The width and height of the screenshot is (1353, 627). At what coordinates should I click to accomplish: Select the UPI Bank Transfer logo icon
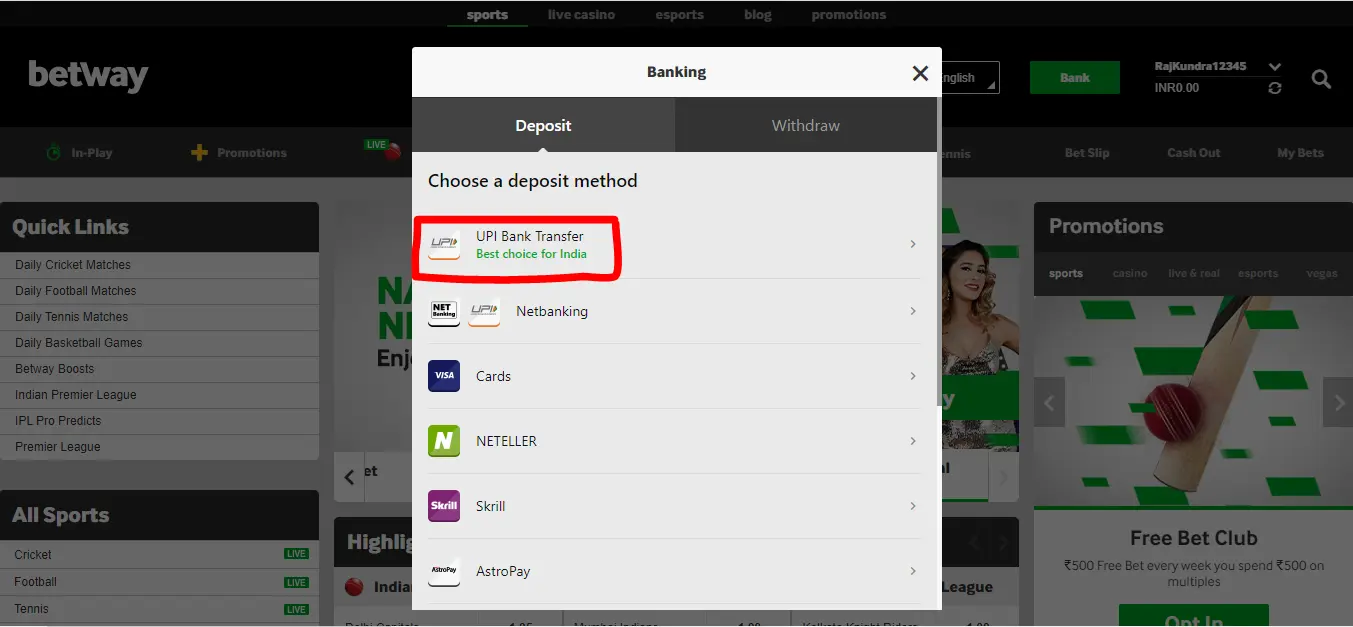[x=444, y=244]
